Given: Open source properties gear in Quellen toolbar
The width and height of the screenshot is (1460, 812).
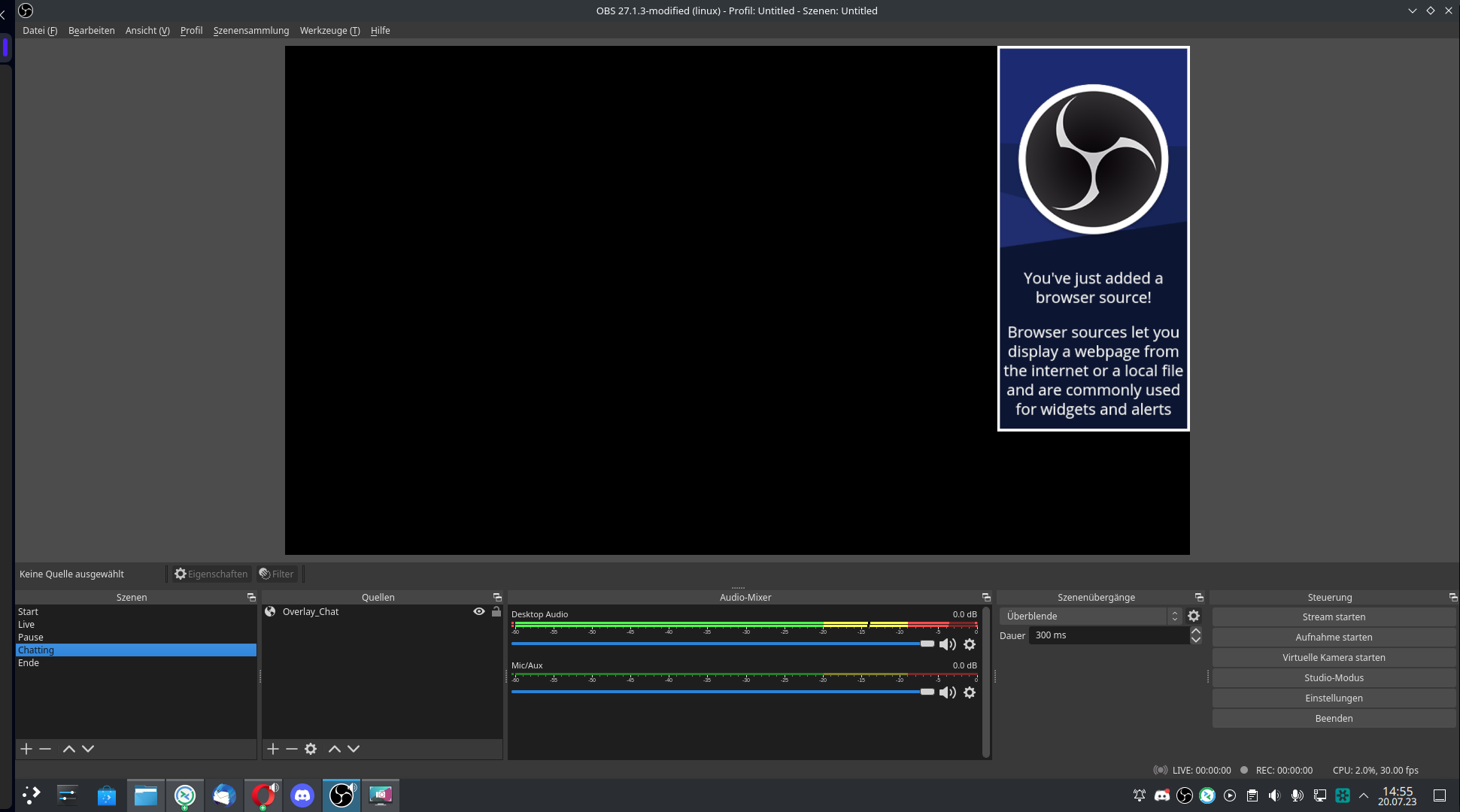Looking at the screenshot, I should click(x=311, y=749).
